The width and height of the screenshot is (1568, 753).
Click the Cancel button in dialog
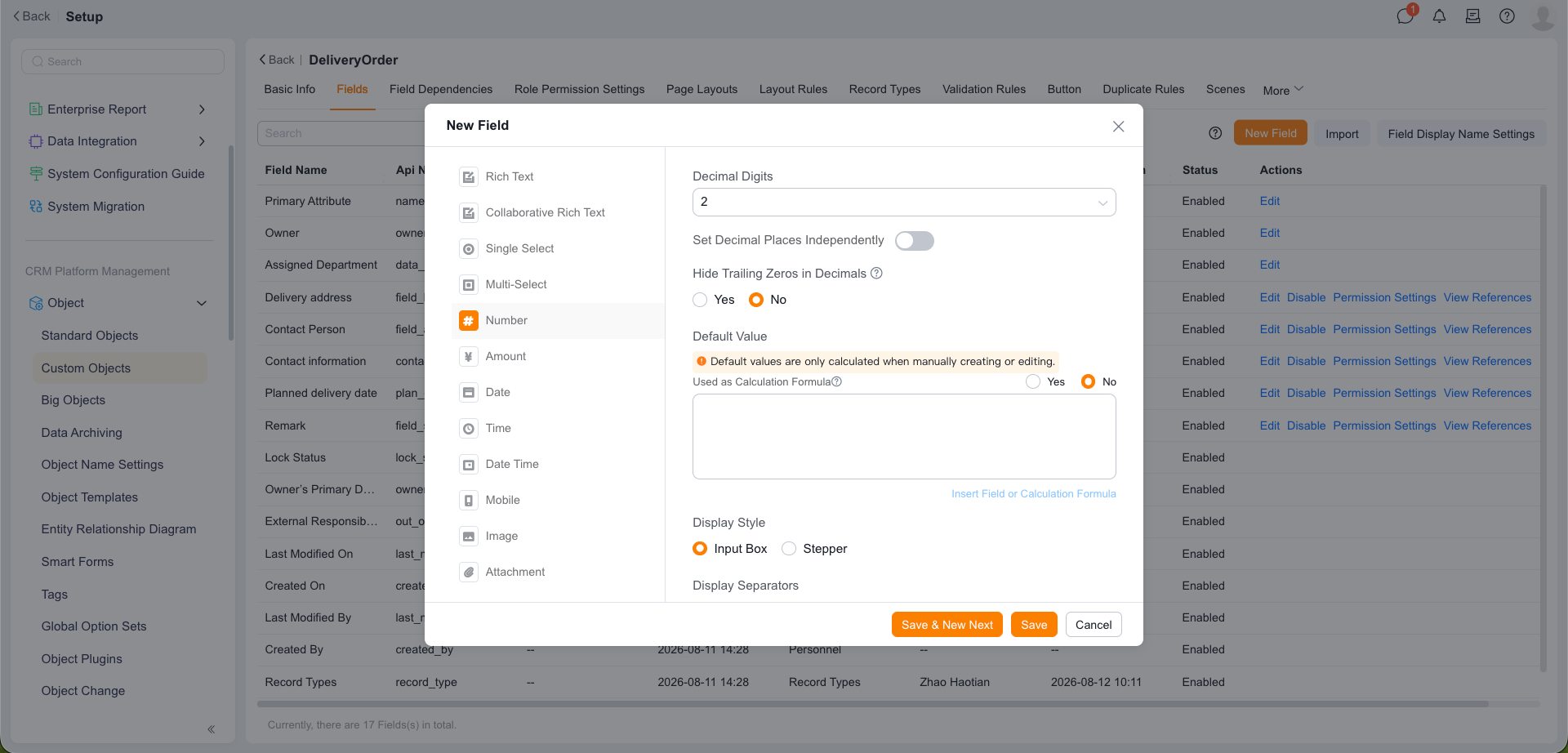click(x=1094, y=625)
